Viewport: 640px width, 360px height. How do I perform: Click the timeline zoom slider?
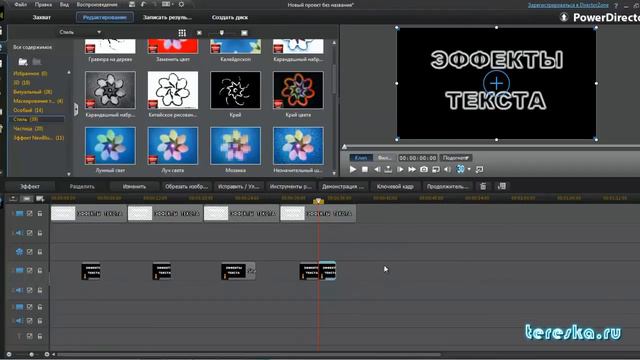[31, 354]
